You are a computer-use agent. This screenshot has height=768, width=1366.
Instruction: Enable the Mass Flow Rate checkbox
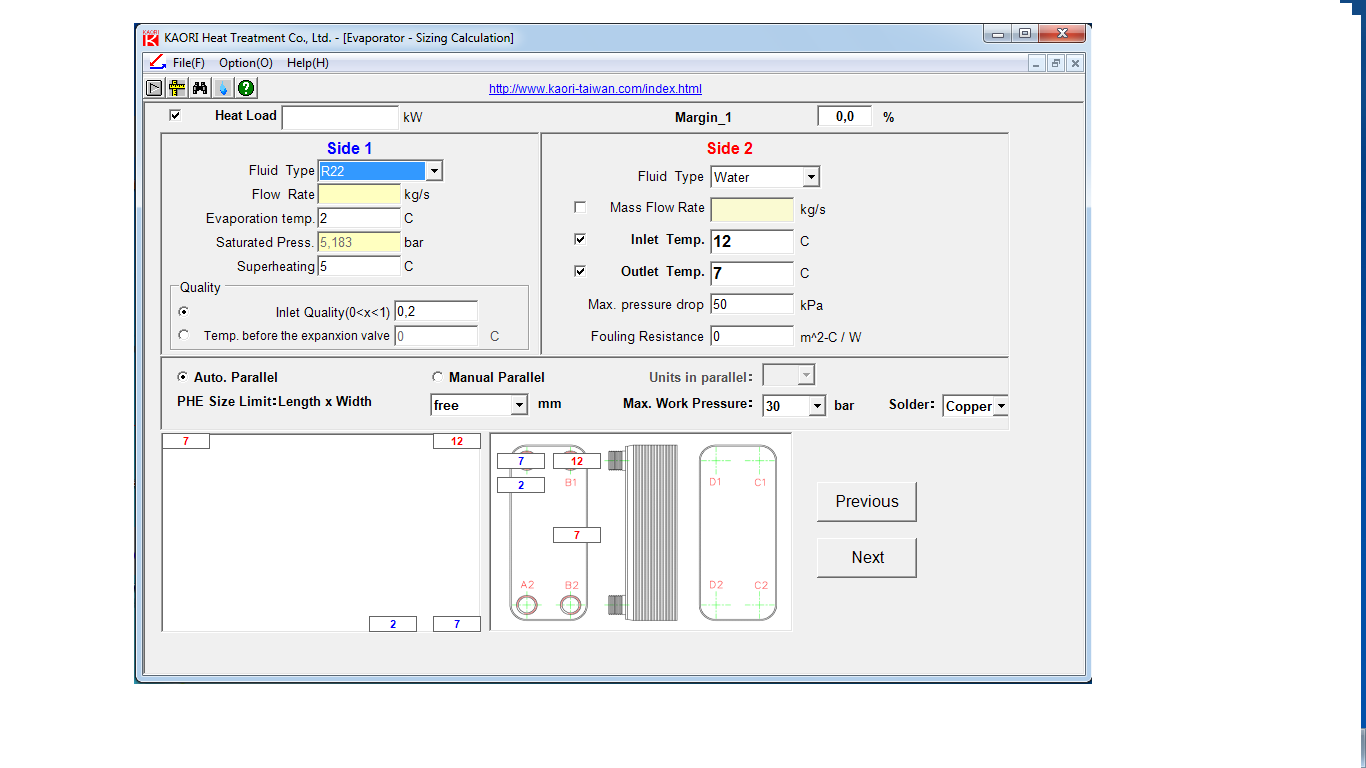[580, 207]
